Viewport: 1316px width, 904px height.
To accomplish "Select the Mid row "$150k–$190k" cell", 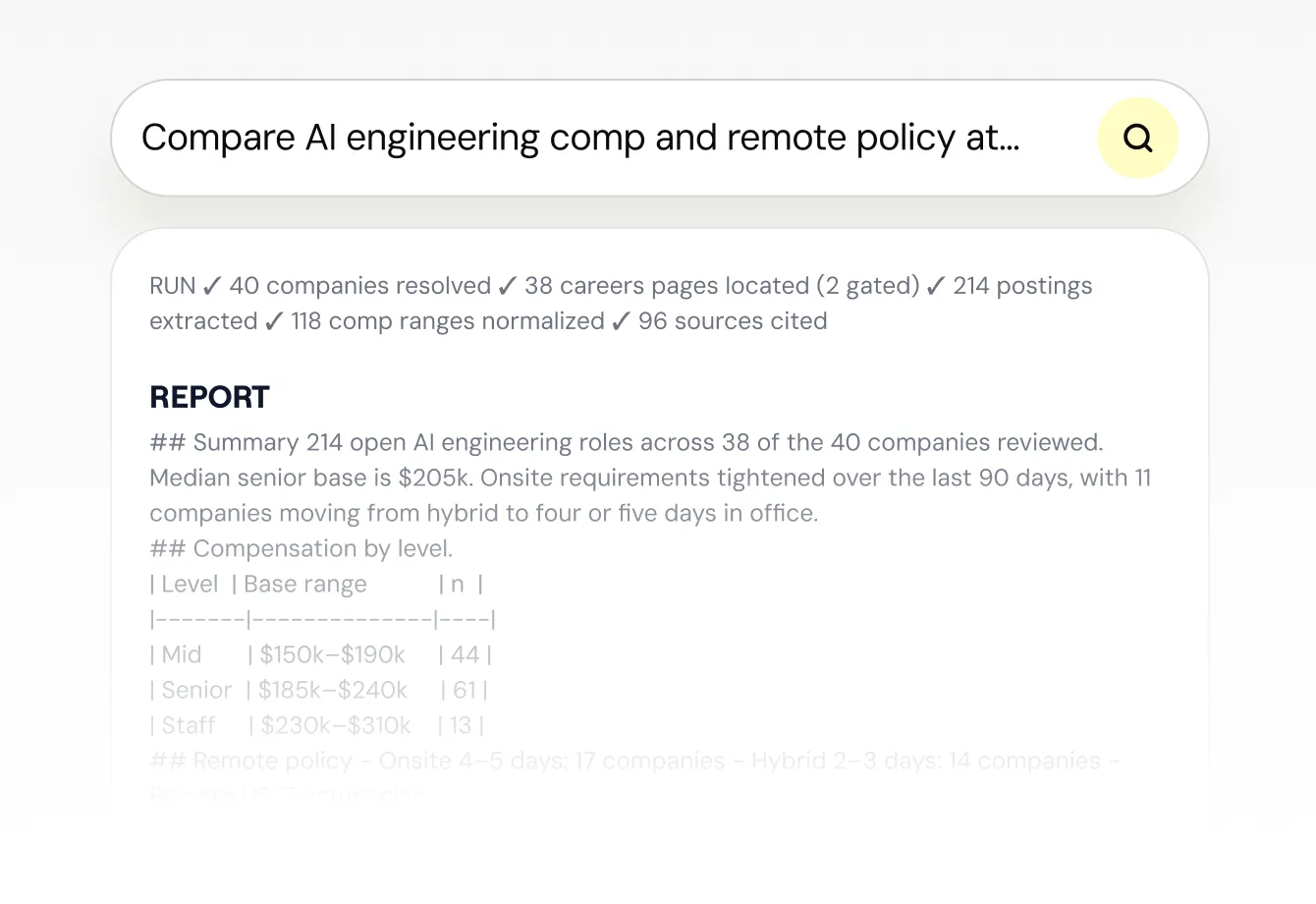I will click(333, 654).
